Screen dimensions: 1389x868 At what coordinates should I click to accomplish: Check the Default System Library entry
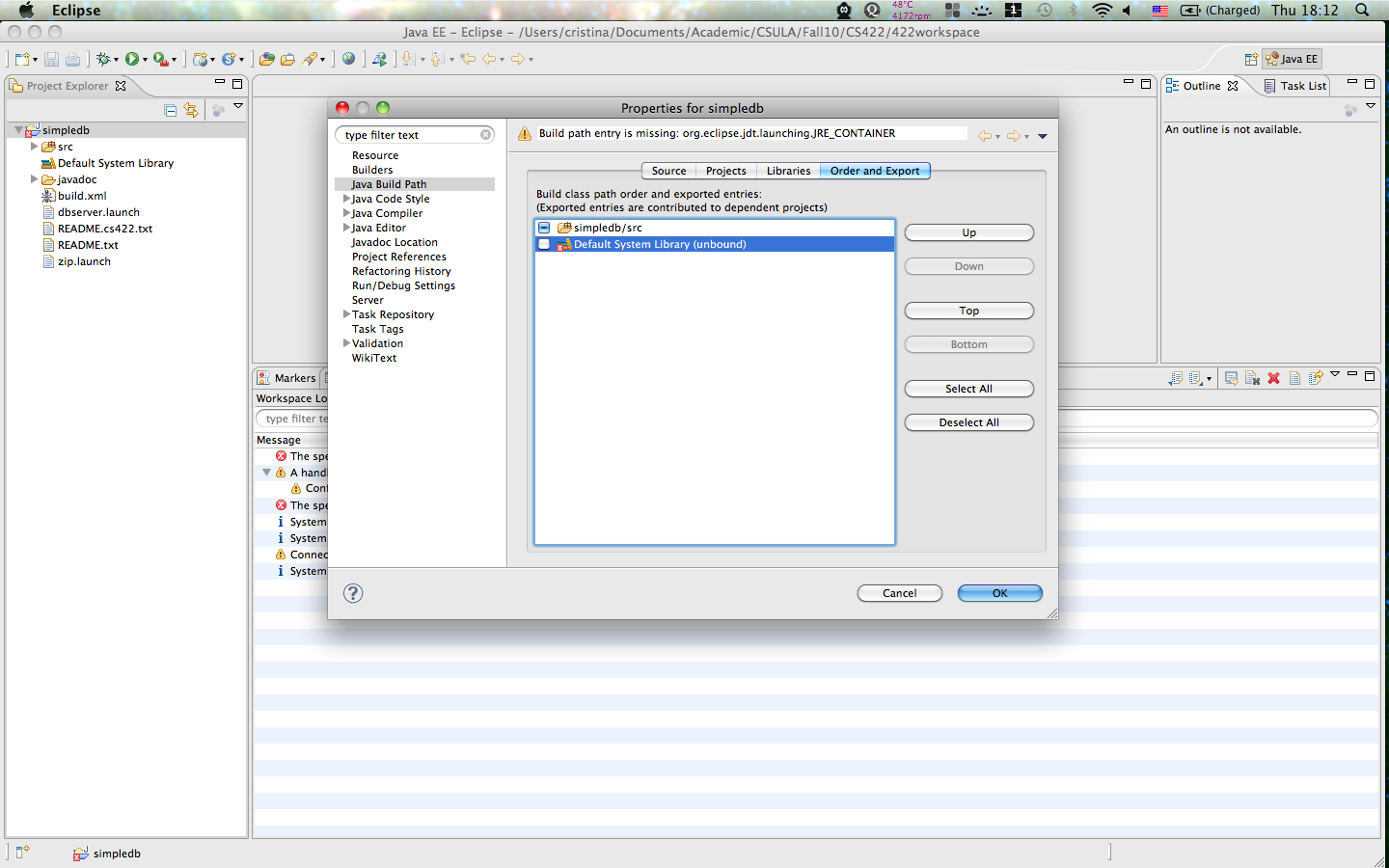click(544, 244)
